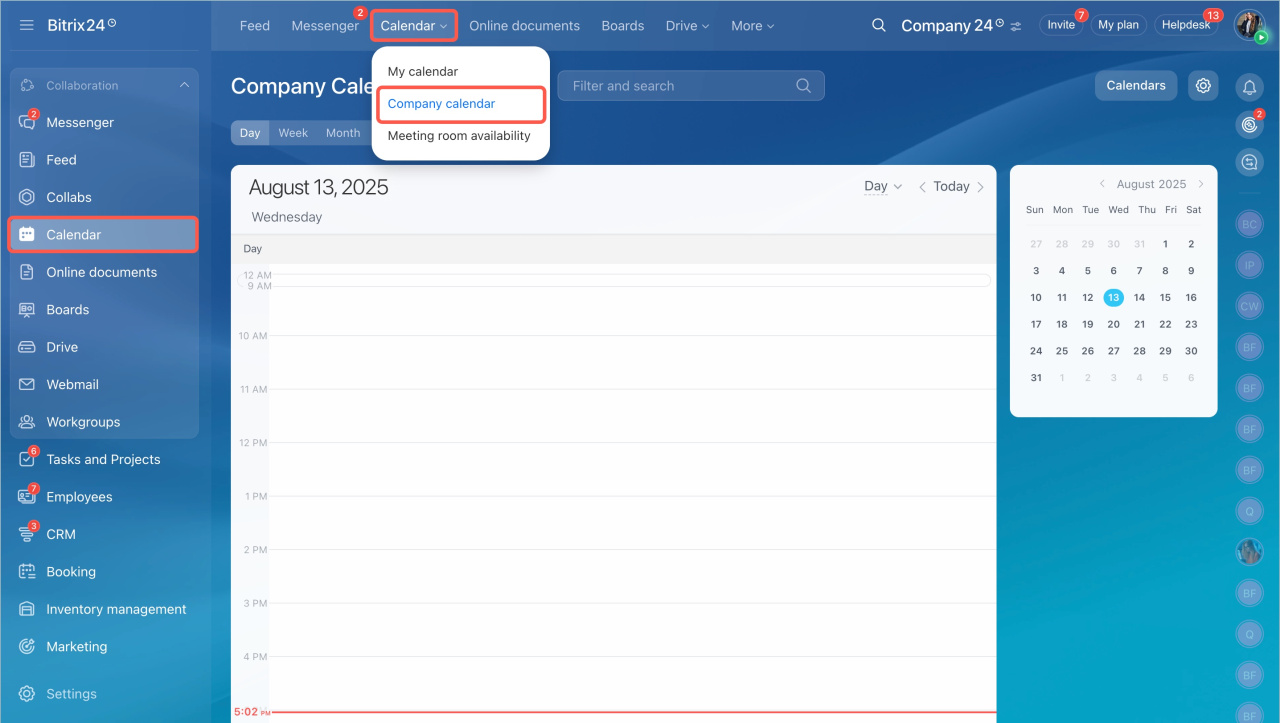Click the Bitrix24 logo
The image size is (1280, 723).
81,25
